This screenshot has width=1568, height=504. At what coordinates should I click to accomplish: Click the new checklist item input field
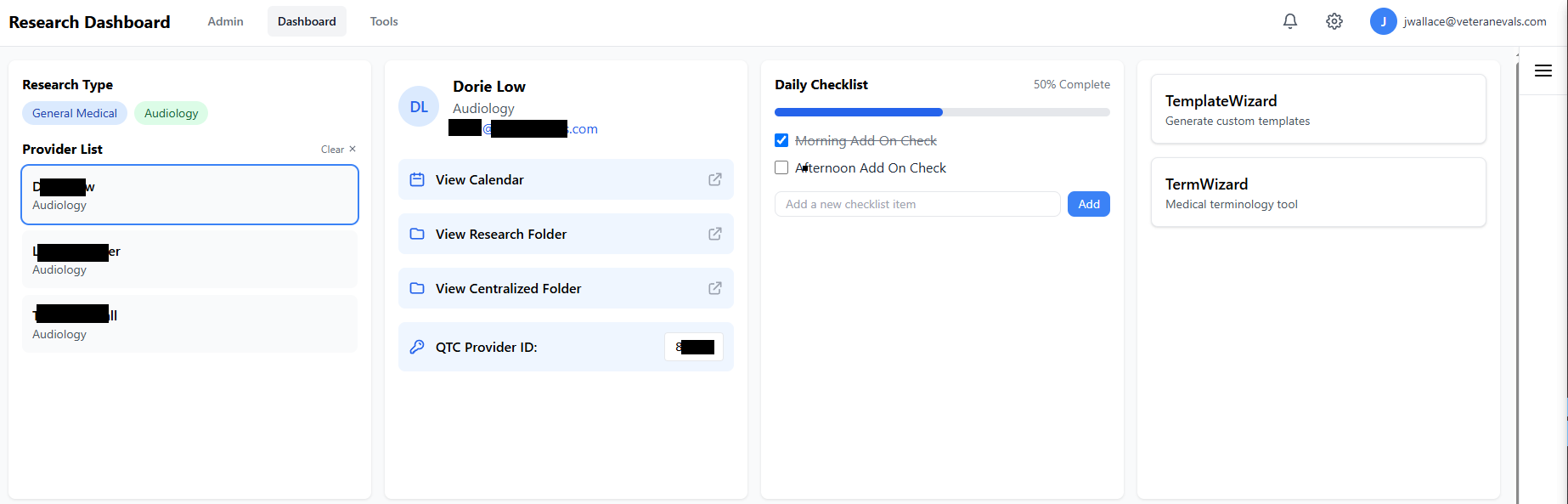(917, 204)
